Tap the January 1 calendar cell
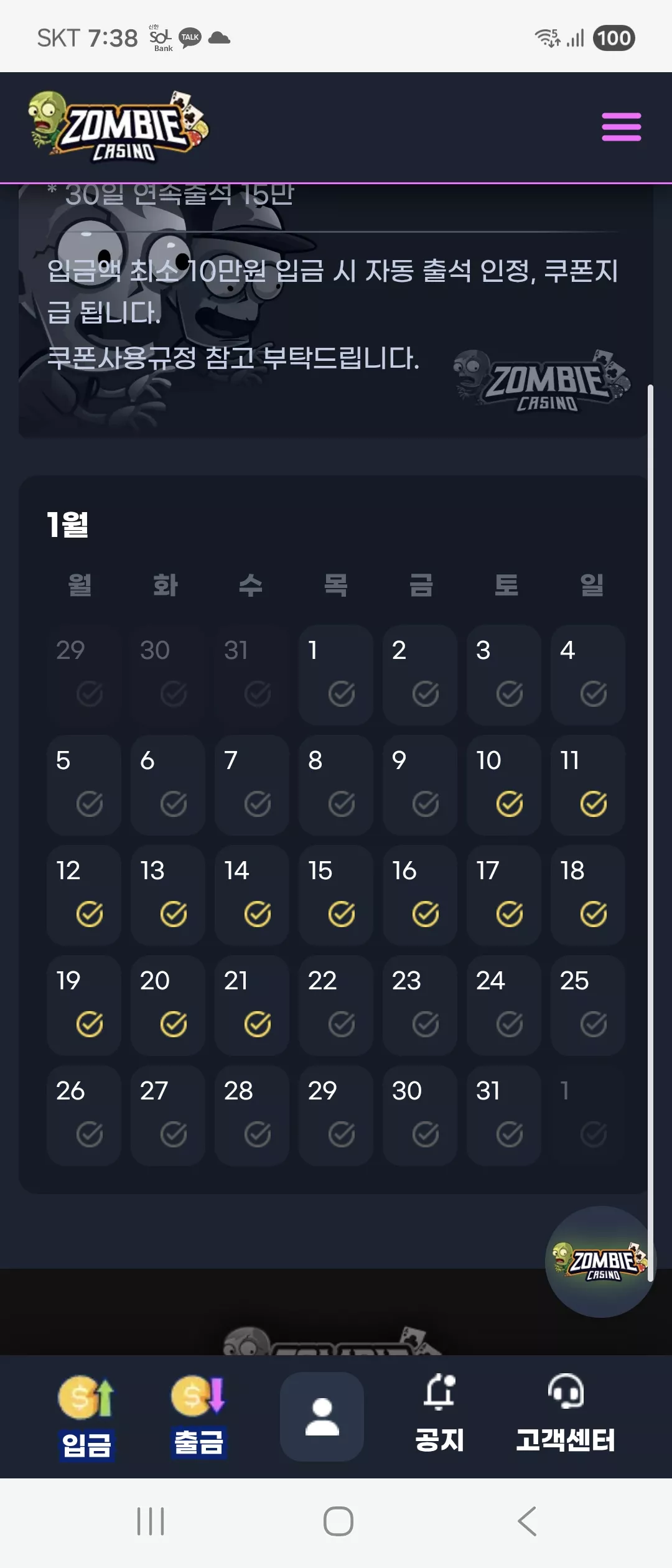 point(336,674)
